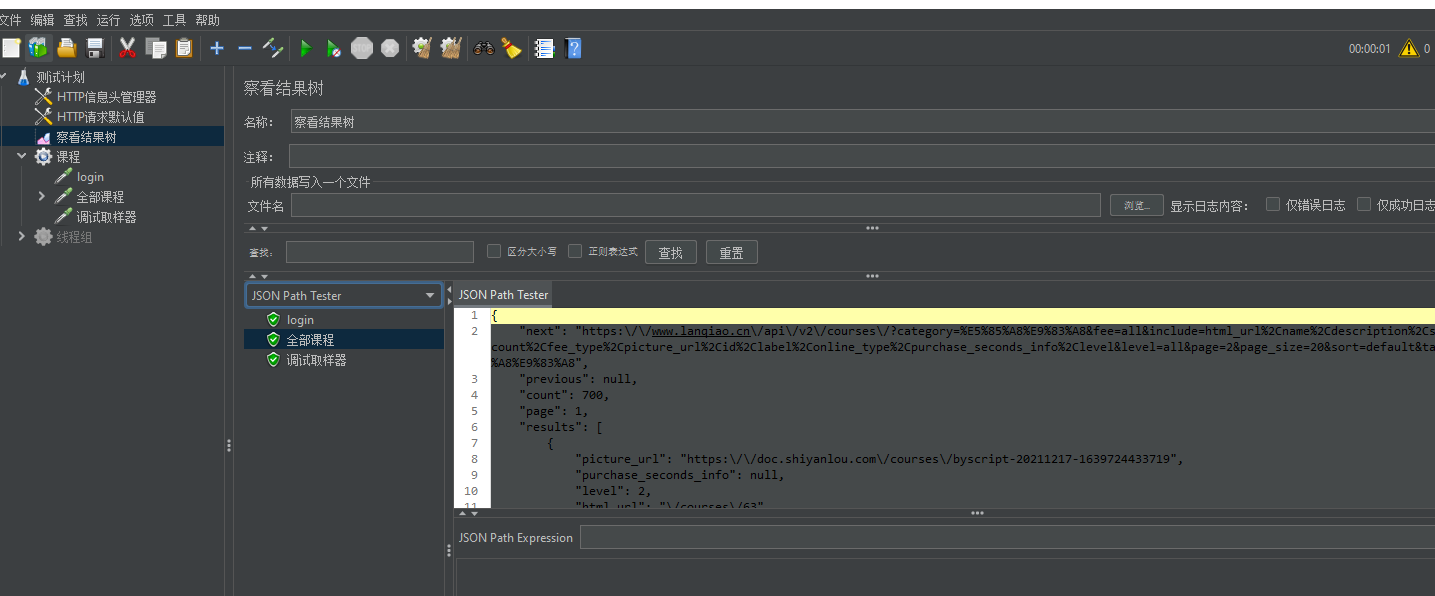Open the Function Helper list icon
This screenshot has width=1435, height=596.
(545, 48)
